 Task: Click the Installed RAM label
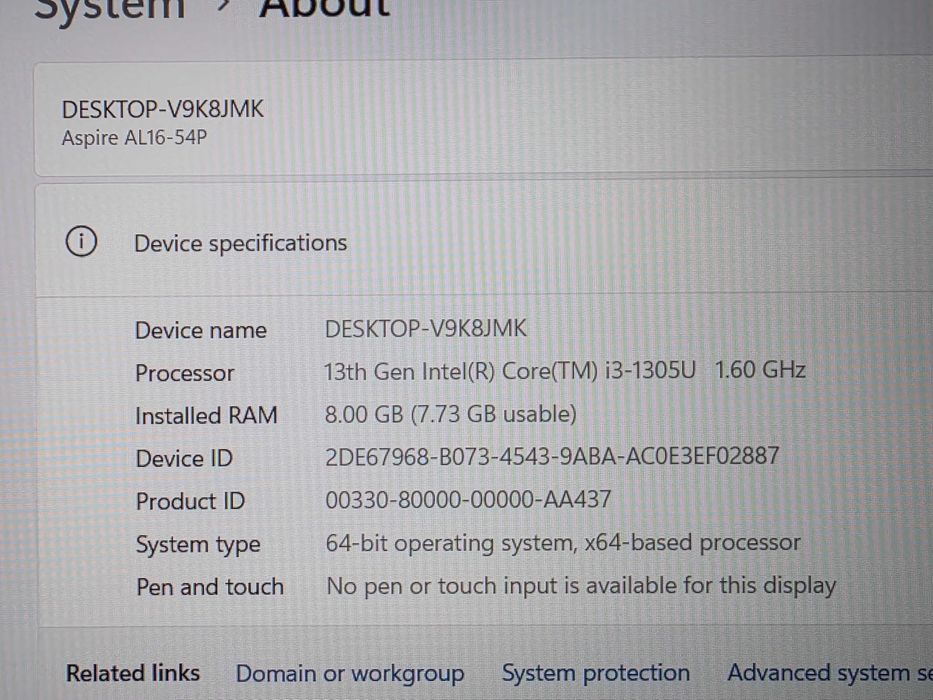coord(206,415)
